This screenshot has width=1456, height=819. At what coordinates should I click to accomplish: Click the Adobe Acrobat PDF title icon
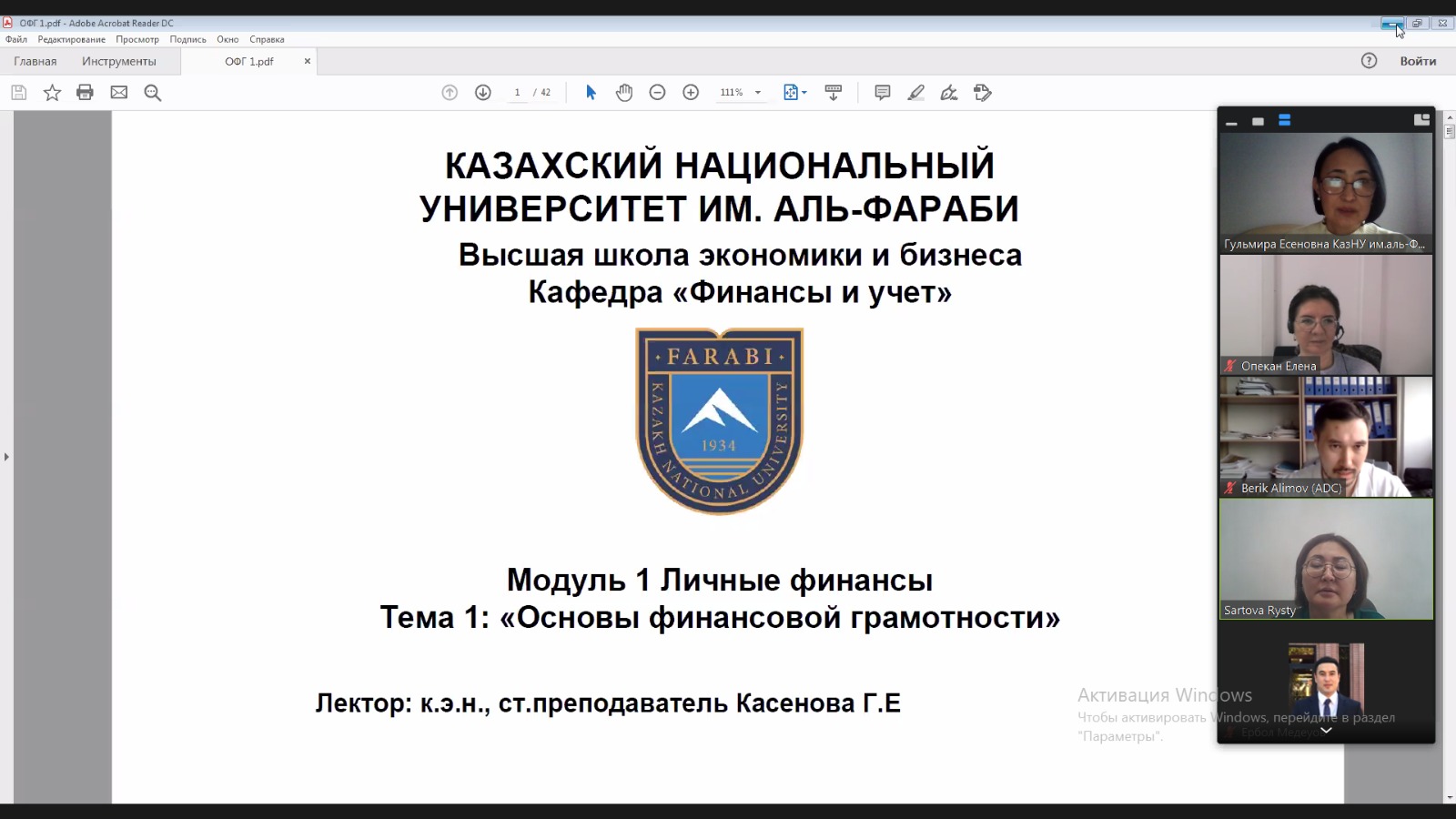8,23
